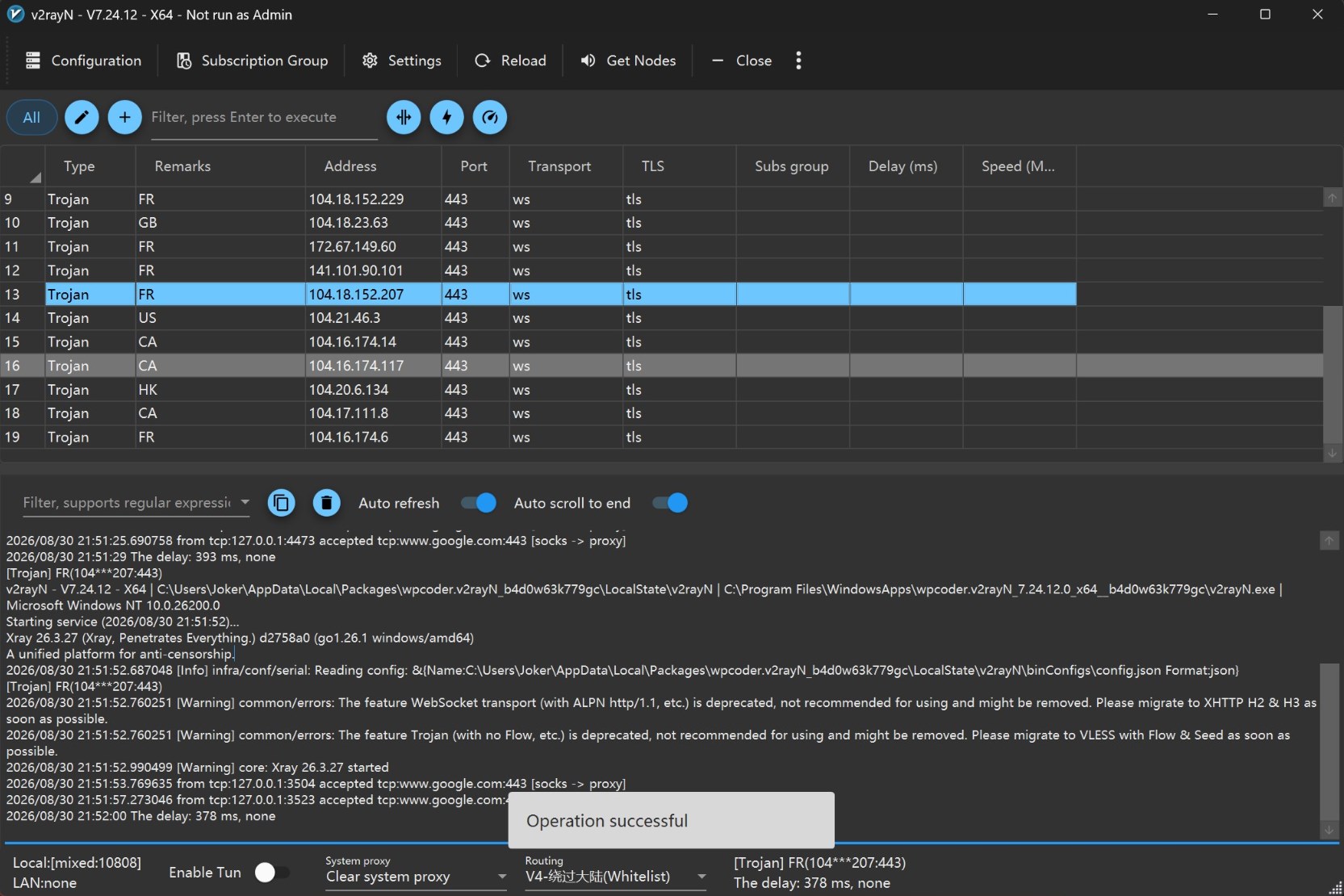This screenshot has width=1344, height=896.
Task: Select address 104.21.46.3 US row
Action: pos(661,318)
